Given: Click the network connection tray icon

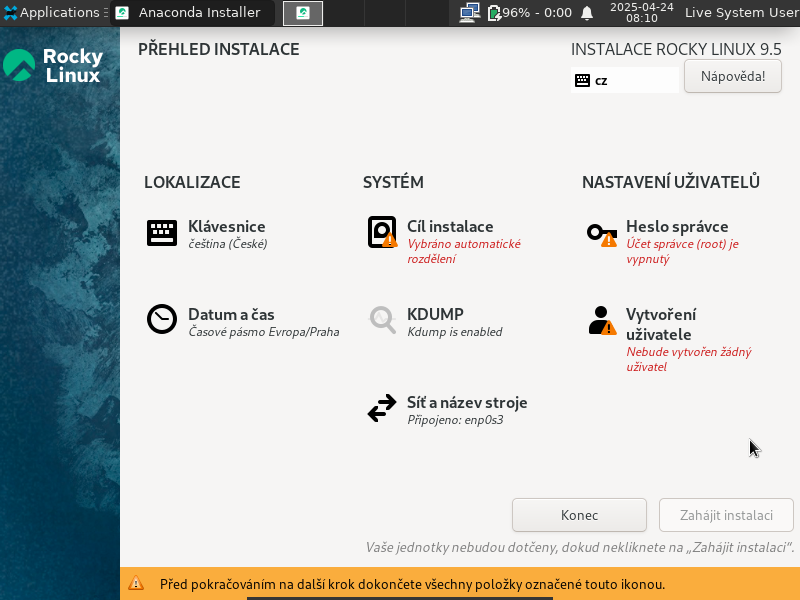Looking at the screenshot, I should point(469,13).
